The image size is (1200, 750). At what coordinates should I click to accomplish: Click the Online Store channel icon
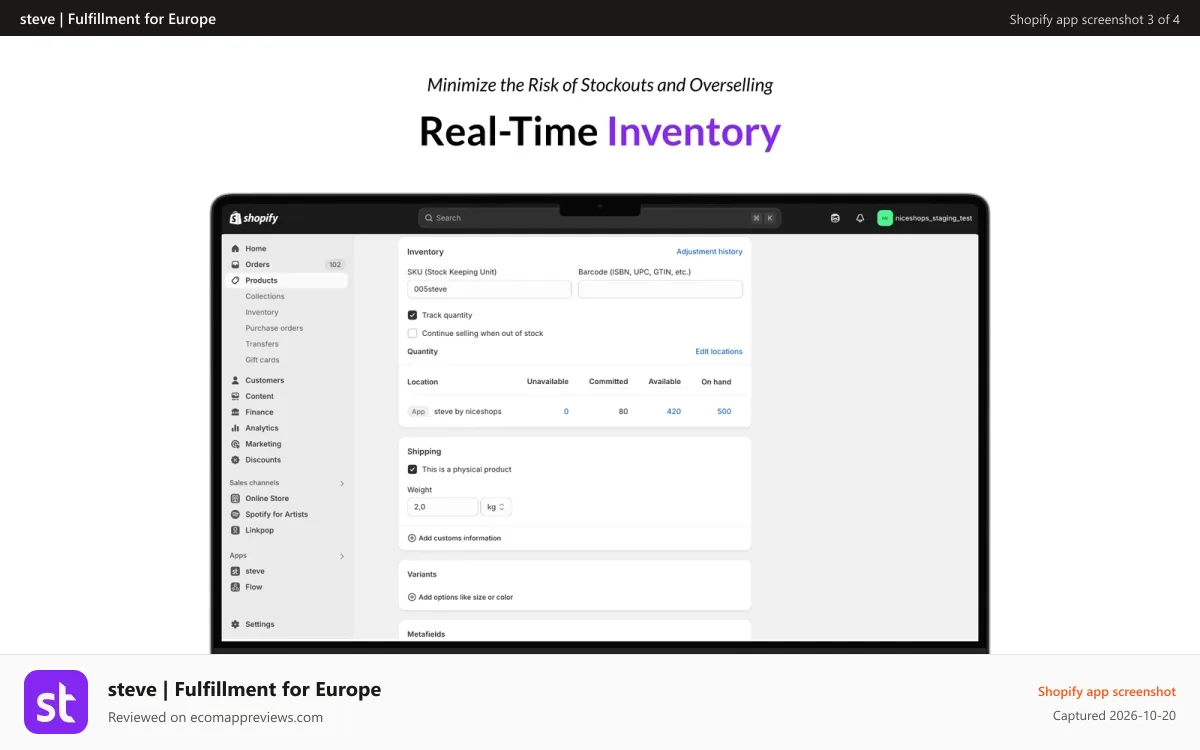pyautogui.click(x=235, y=498)
